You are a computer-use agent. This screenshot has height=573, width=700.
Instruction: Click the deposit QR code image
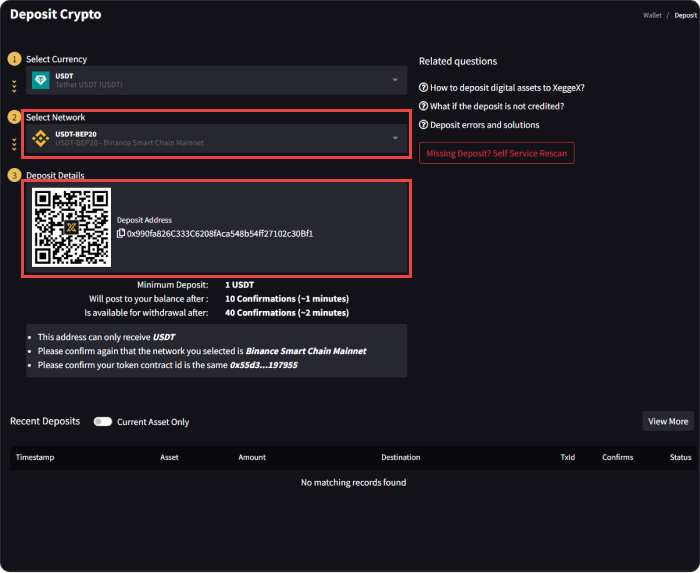click(71, 228)
